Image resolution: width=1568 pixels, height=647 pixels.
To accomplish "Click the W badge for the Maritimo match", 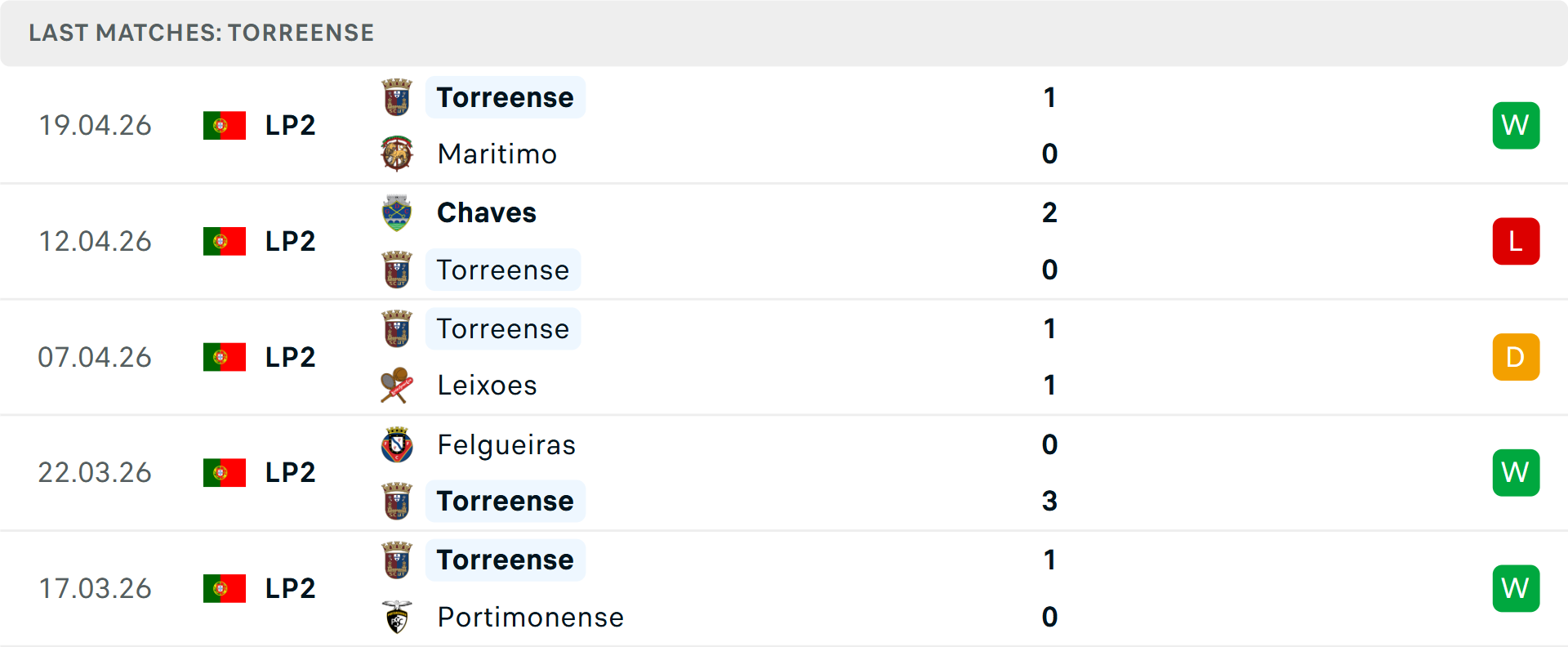I will (1516, 126).
